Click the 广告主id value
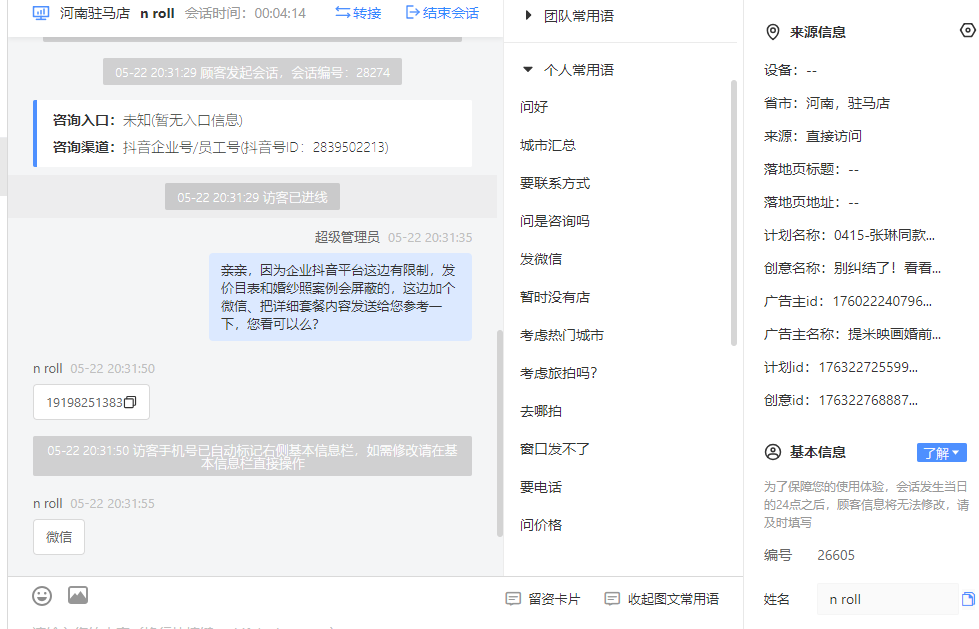 pos(882,302)
